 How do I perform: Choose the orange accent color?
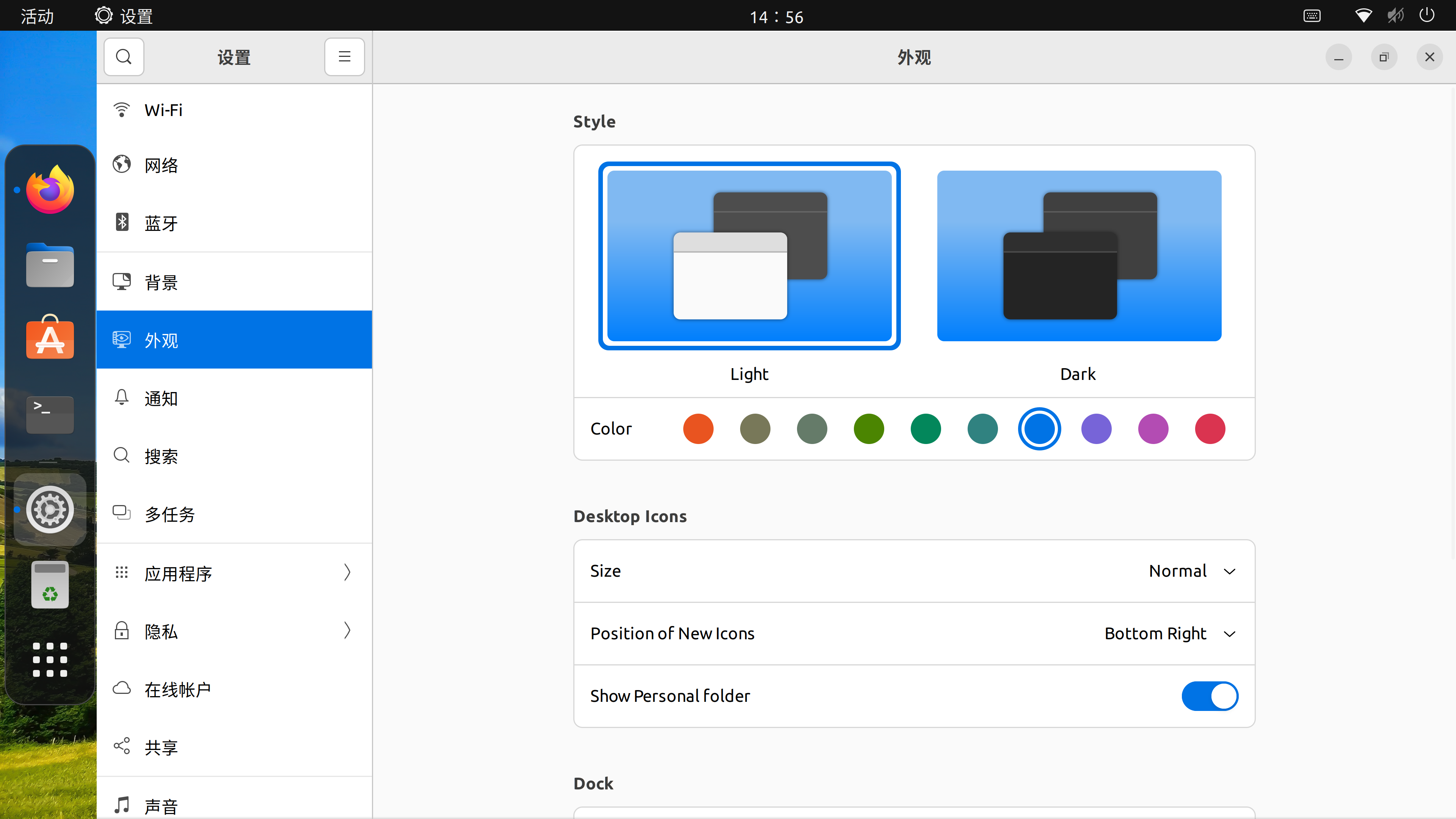point(698,428)
